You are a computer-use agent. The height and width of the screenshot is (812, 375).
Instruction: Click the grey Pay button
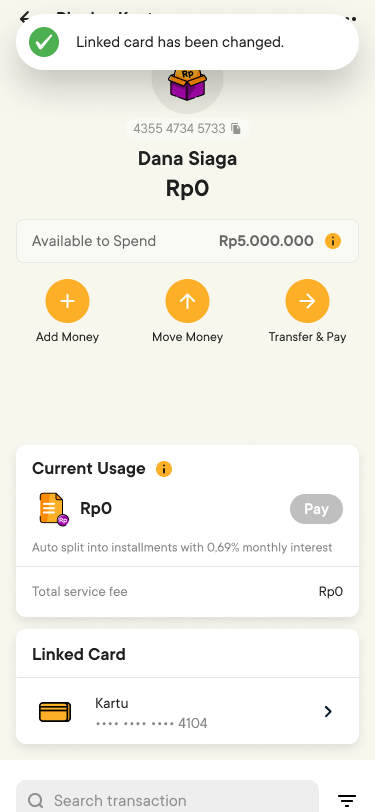tap(316, 509)
